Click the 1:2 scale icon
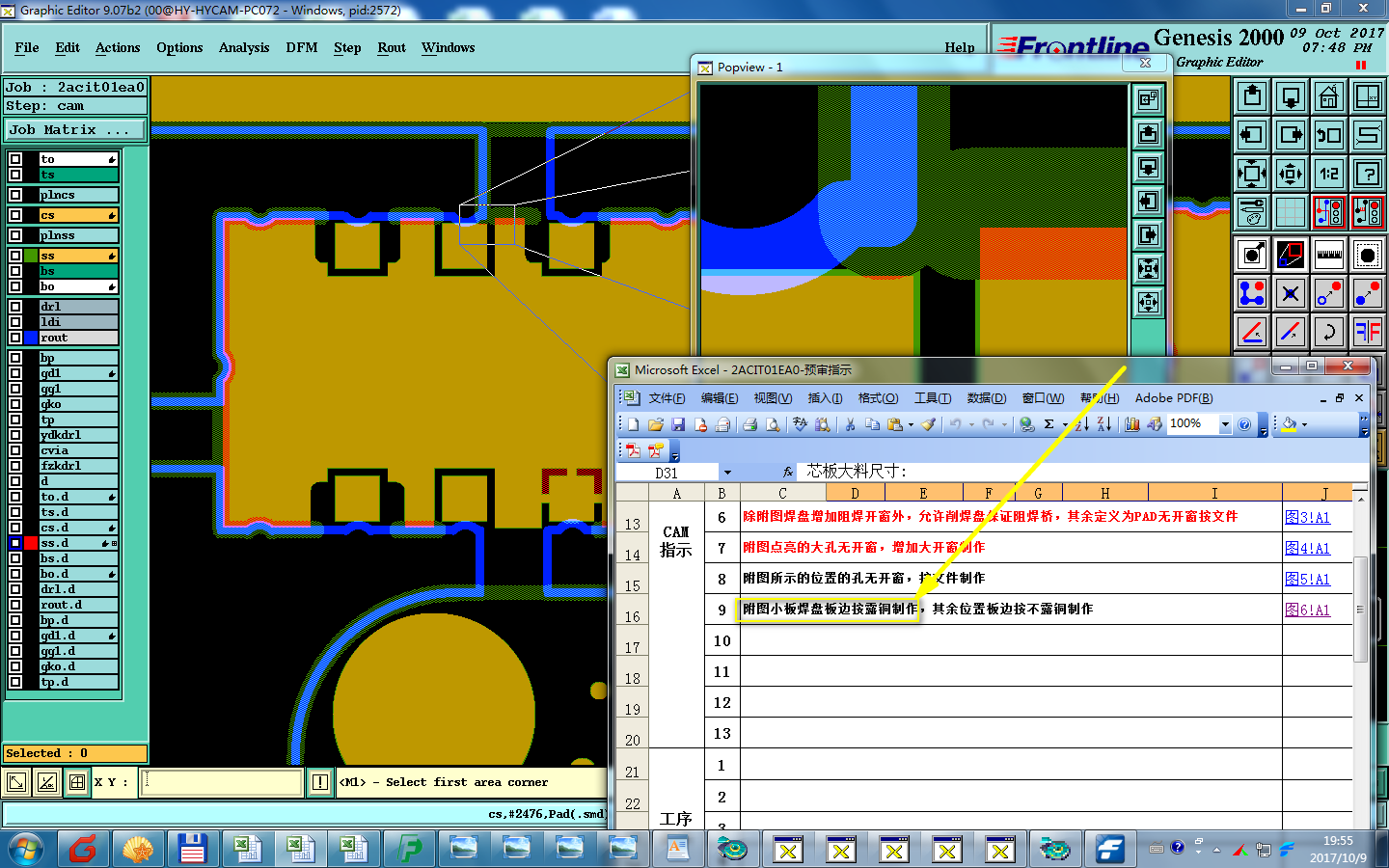 click(x=1329, y=174)
